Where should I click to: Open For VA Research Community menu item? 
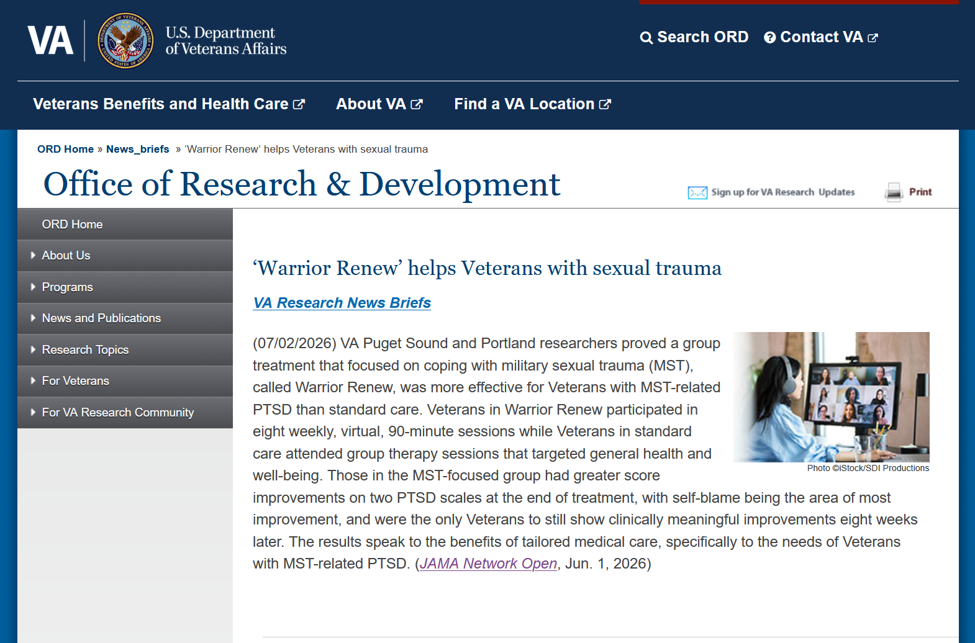tap(125, 412)
